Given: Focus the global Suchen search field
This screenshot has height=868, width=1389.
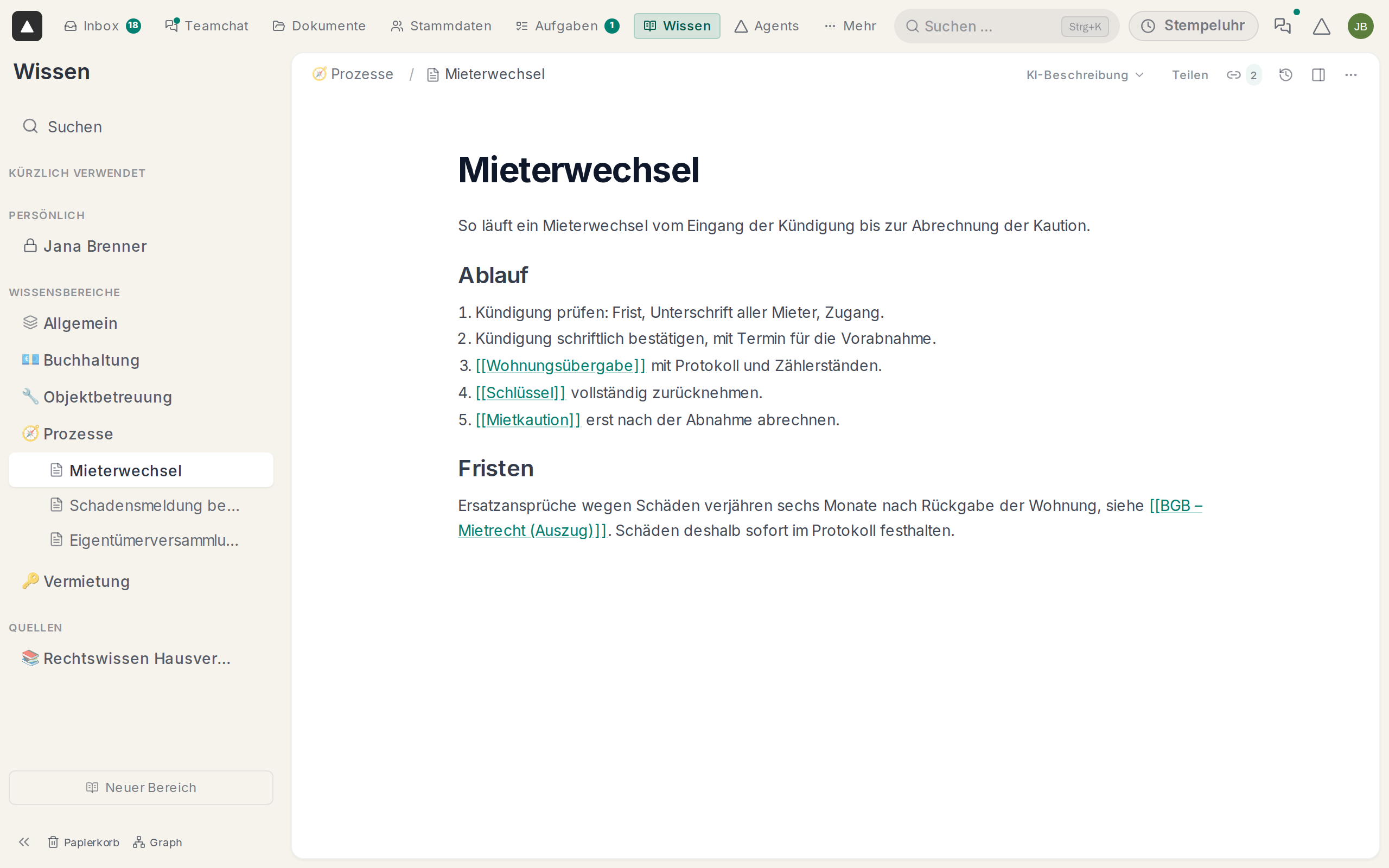Looking at the screenshot, I should coord(1006,26).
